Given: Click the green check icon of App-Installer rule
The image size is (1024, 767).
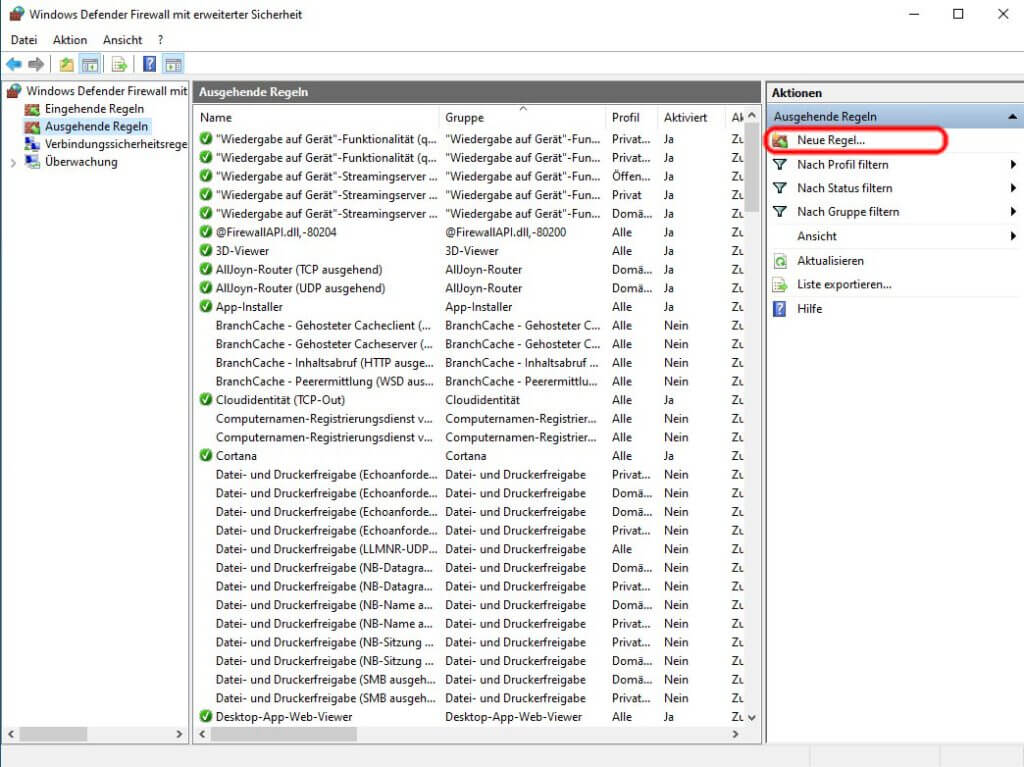Looking at the screenshot, I should pos(206,306).
